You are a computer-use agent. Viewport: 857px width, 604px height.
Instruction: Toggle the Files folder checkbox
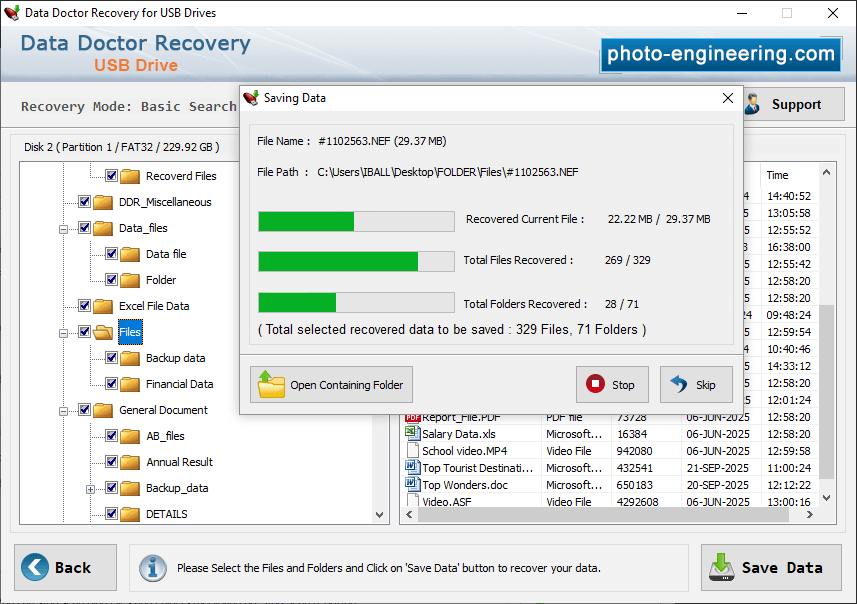84,331
